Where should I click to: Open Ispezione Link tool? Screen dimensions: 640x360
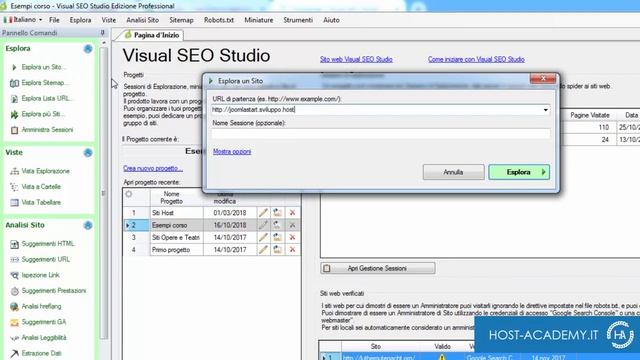[40, 275]
